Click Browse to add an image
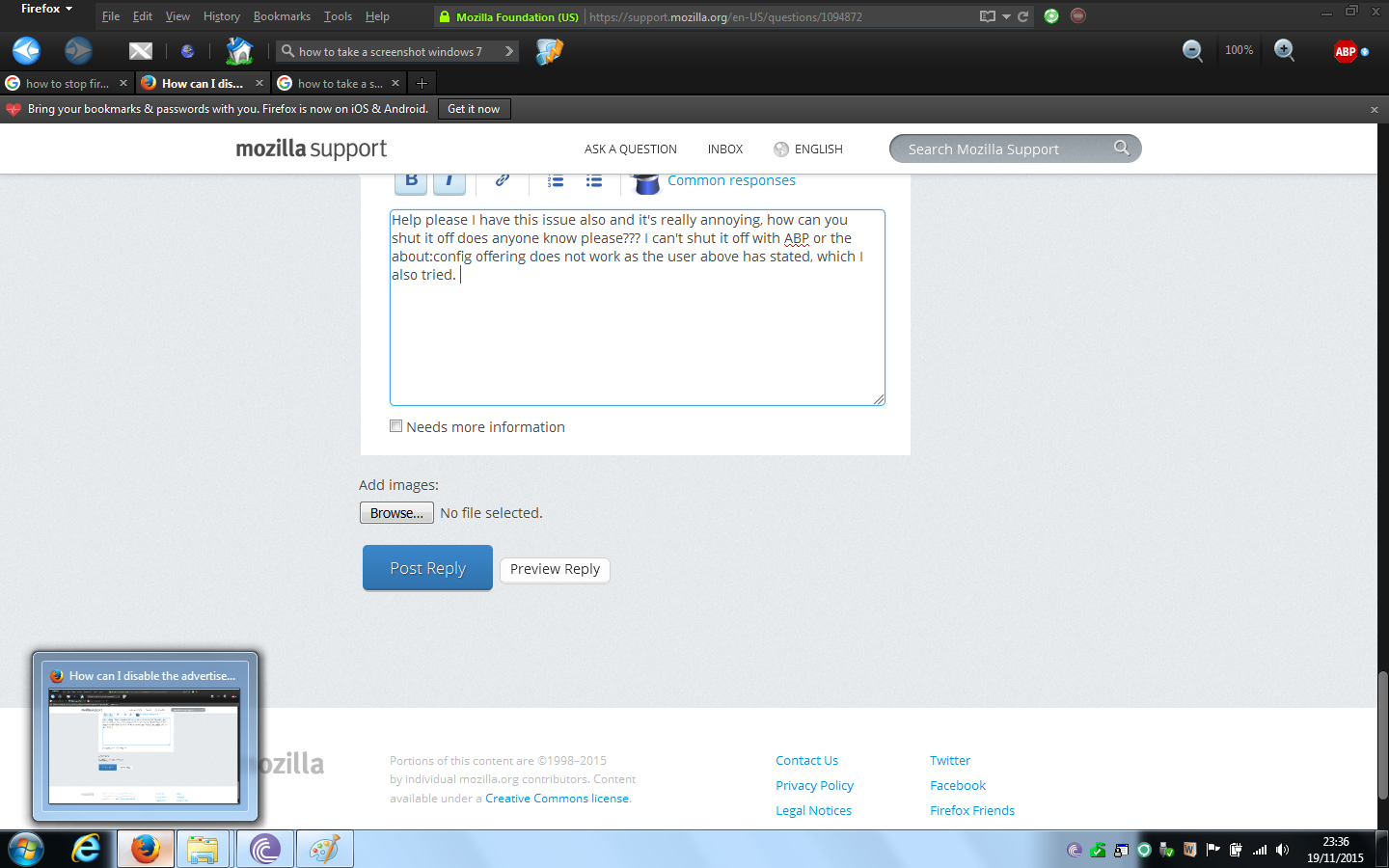 click(x=396, y=513)
